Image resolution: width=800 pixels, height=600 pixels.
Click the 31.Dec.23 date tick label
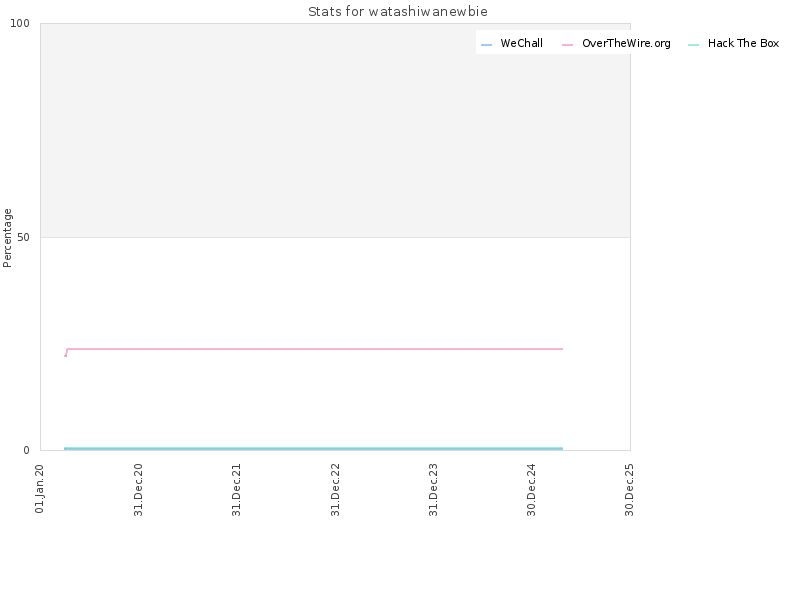[x=433, y=490]
